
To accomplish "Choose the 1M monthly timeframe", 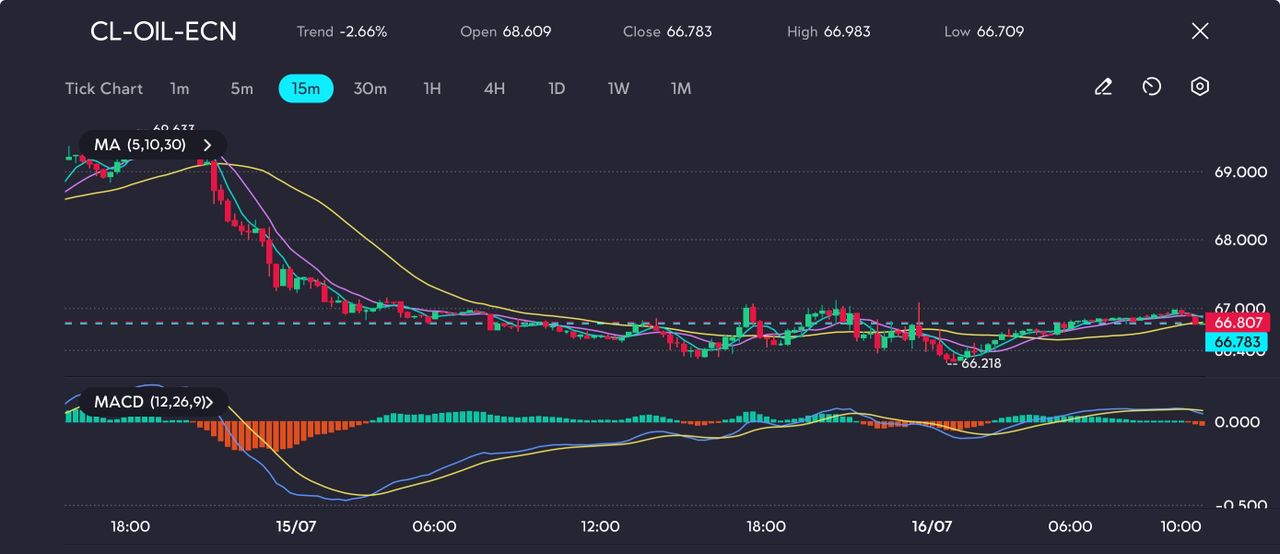I will tap(681, 89).
